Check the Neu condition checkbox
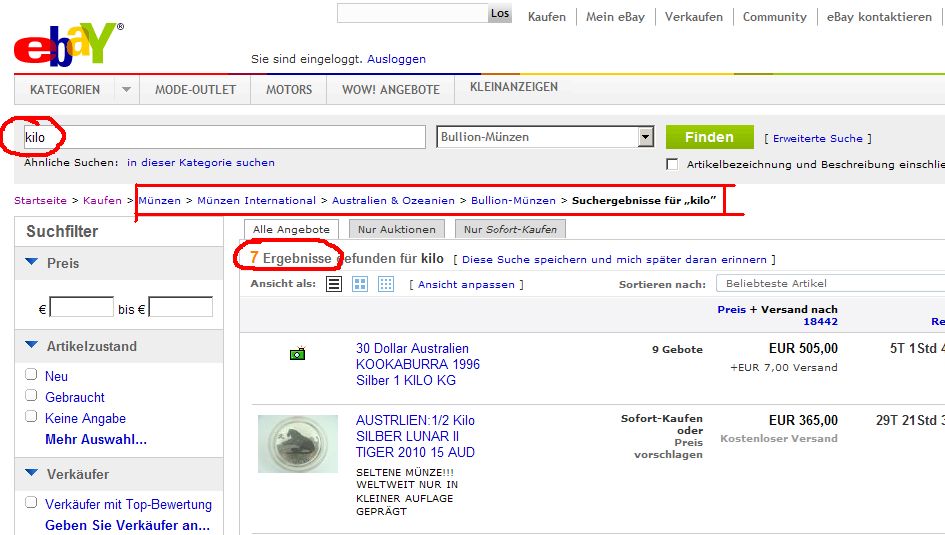The image size is (945, 535). pos(31,375)
